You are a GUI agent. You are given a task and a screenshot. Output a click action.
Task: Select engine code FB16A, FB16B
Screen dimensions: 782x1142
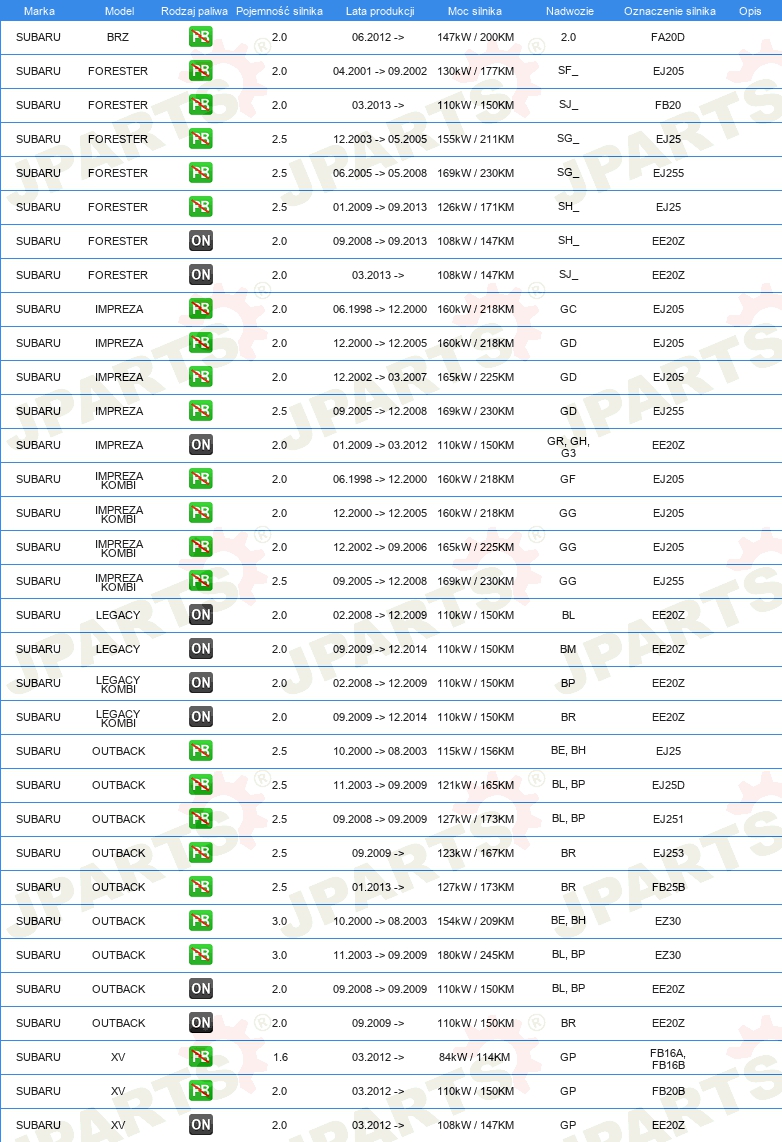(668, 1059)
